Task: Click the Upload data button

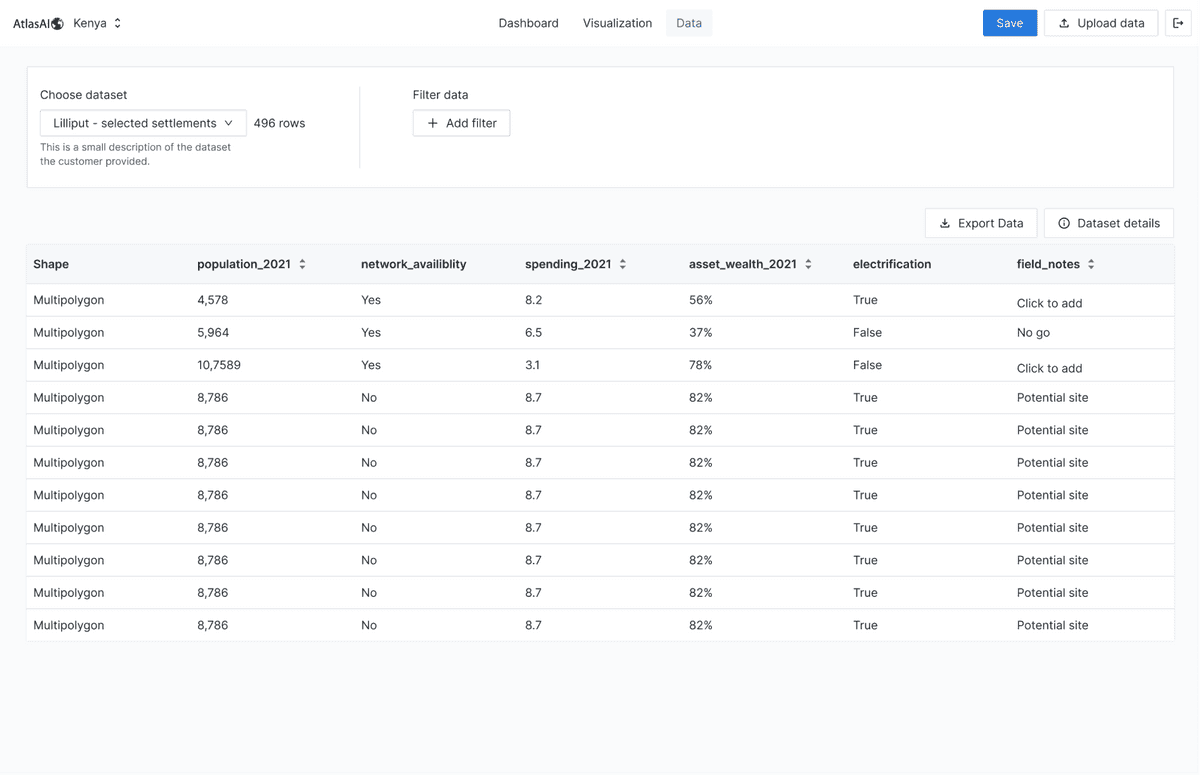Action: pos(1101,23)
